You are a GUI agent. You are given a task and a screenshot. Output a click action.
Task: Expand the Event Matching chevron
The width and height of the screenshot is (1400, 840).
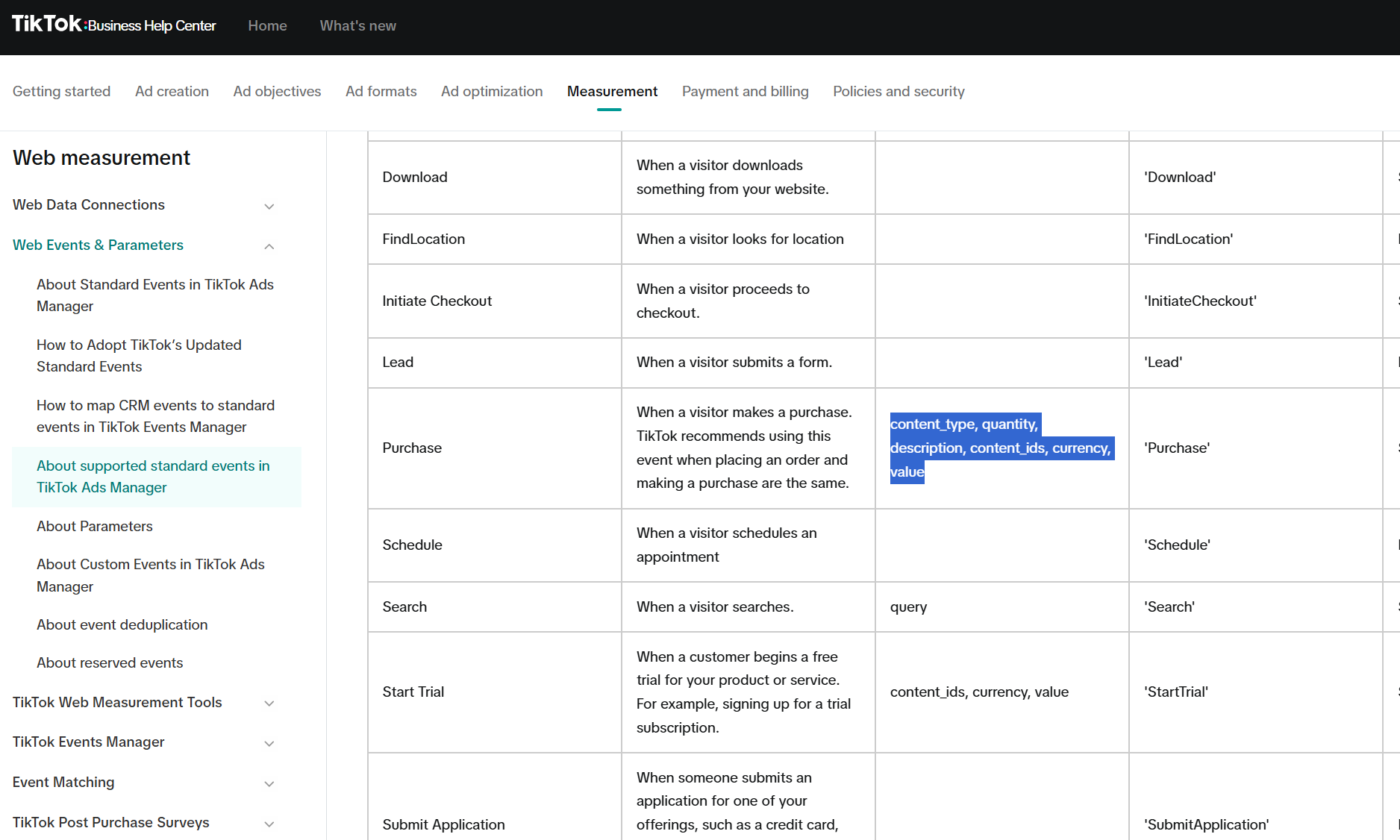(x=269, y=784)
